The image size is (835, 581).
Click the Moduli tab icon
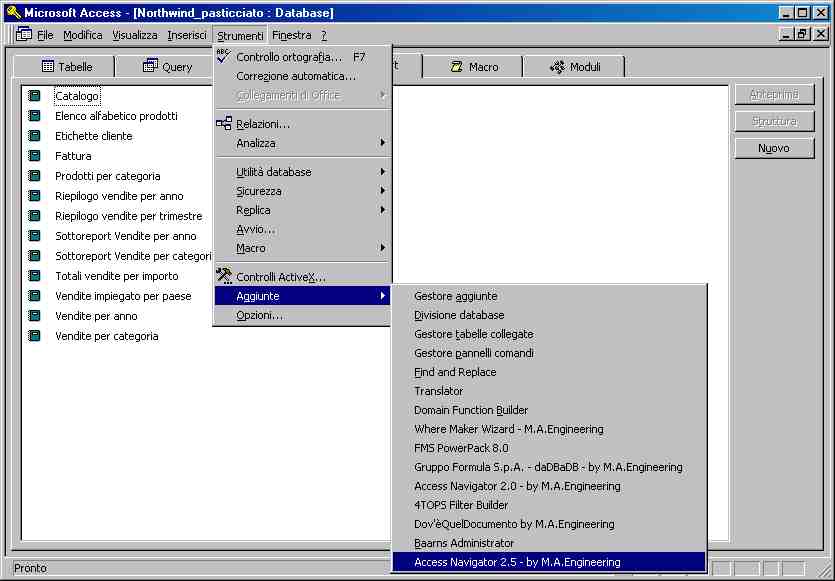pyautogui.click(x=557, y=67)
